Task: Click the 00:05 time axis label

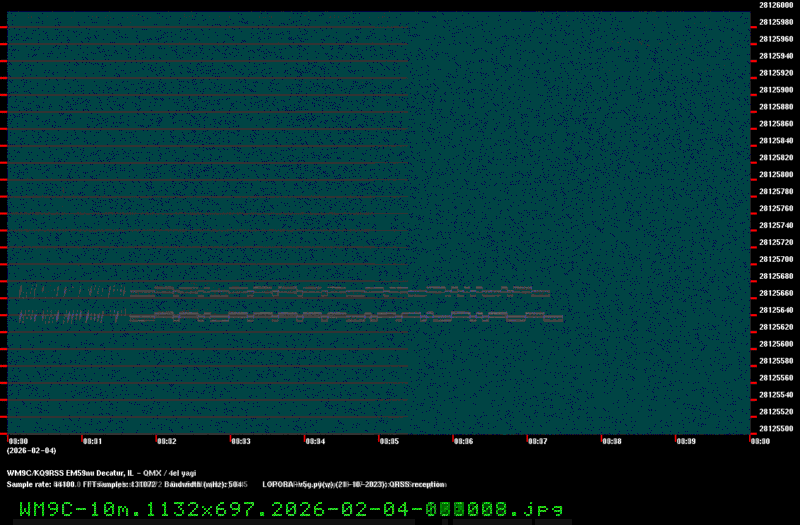Action: [388, 441]
